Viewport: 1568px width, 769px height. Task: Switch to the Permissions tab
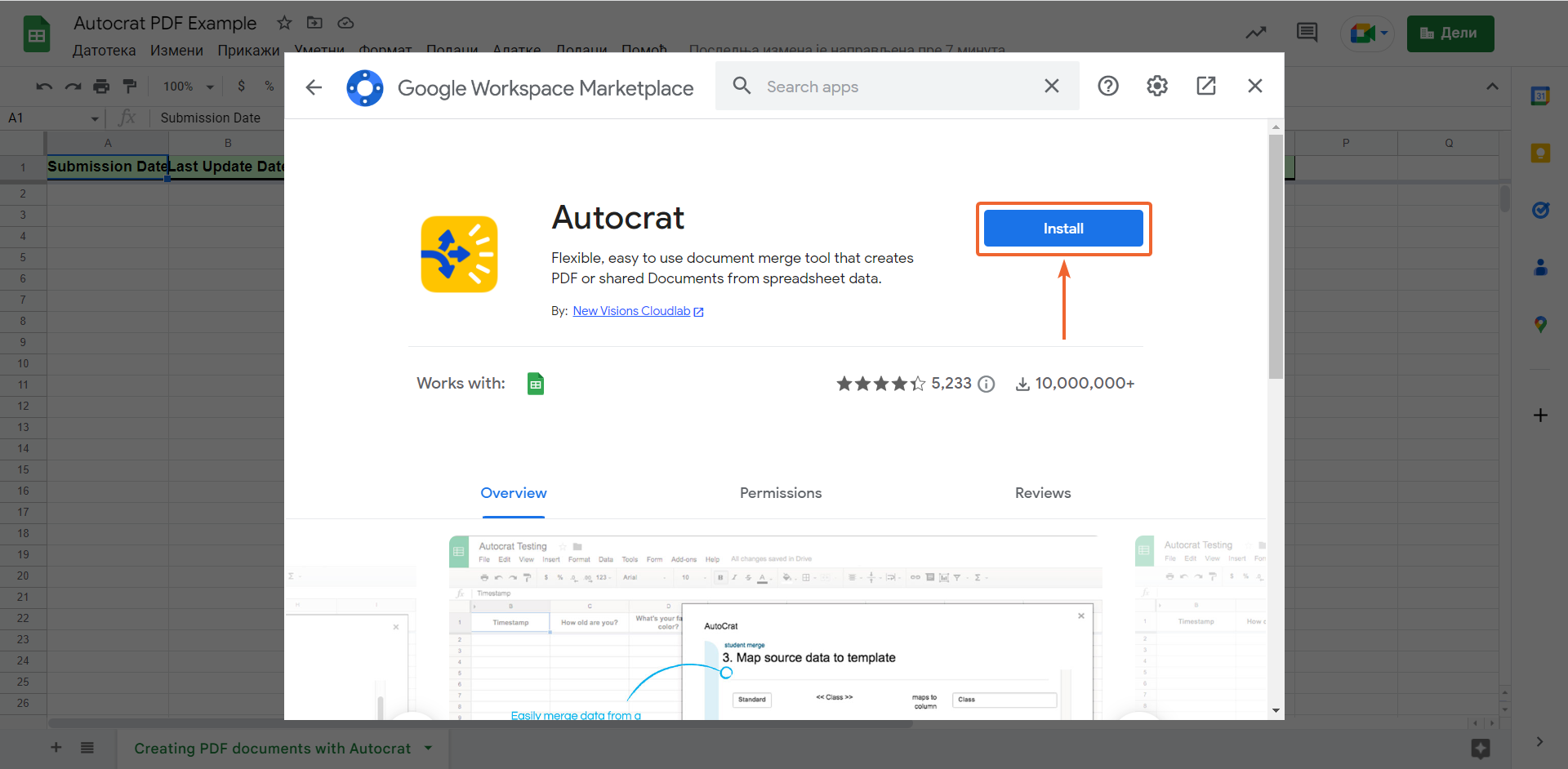(781, 493)
